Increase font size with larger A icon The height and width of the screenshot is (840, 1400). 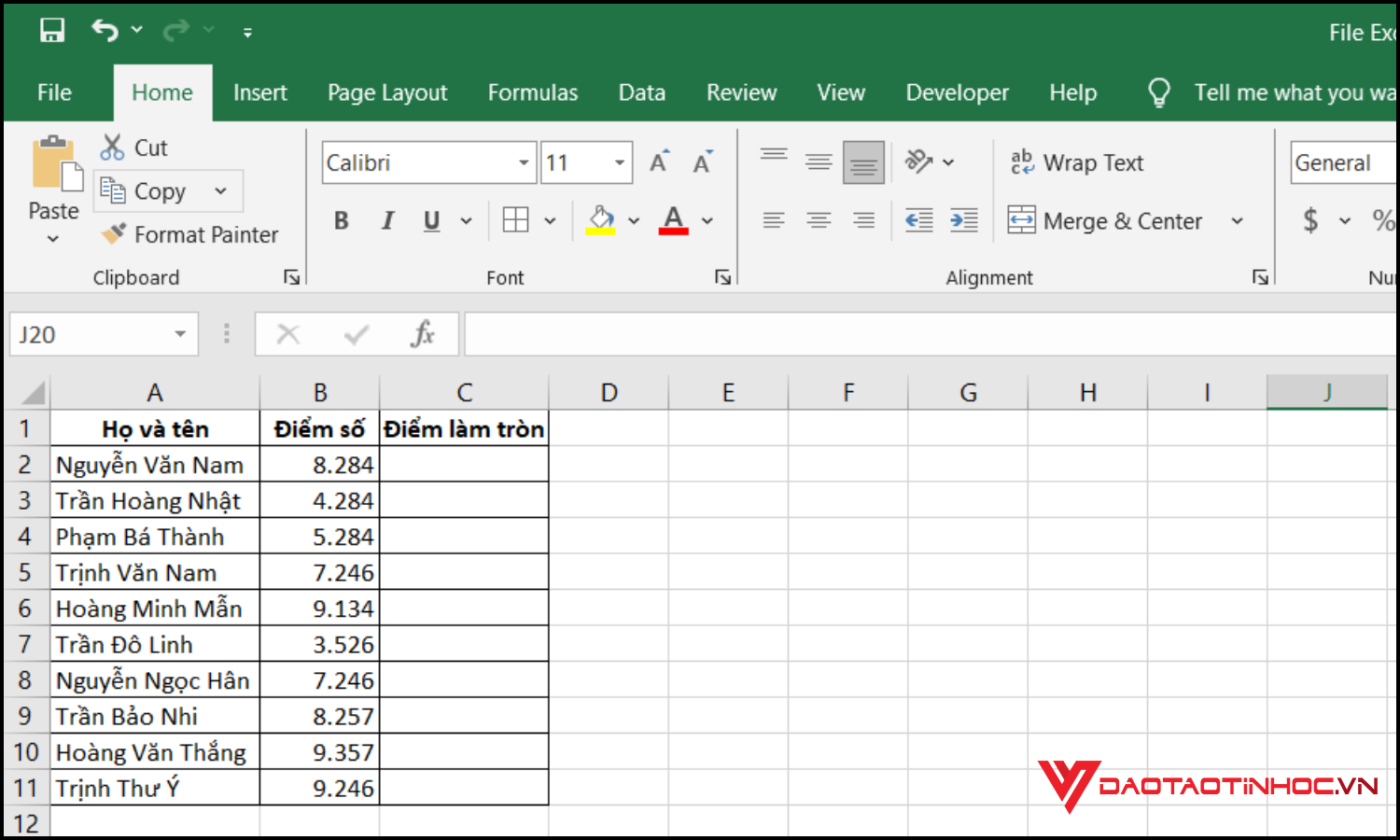tap(659, 162)
